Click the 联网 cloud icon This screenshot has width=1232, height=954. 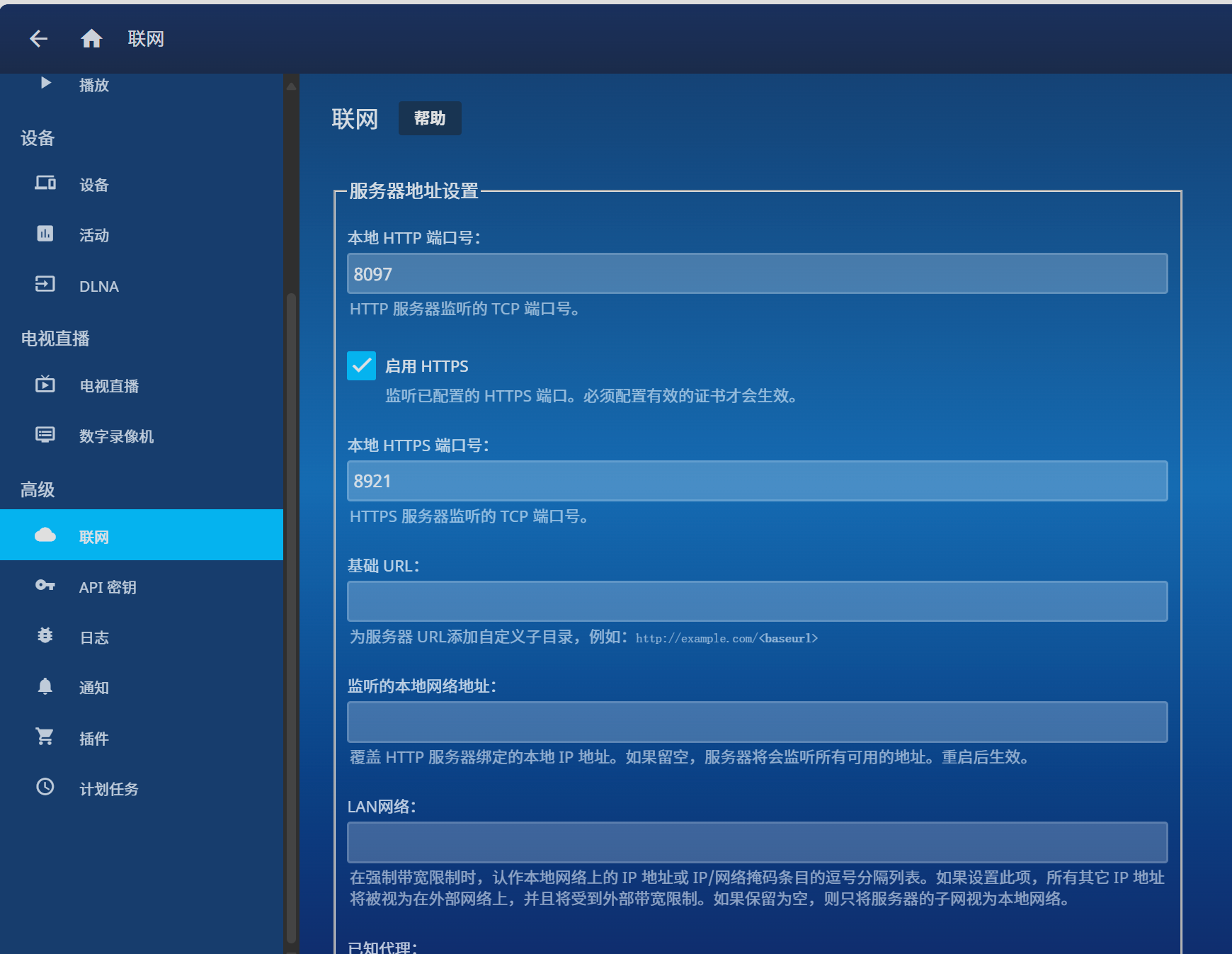pyautogui.click(x=45, y=535)
